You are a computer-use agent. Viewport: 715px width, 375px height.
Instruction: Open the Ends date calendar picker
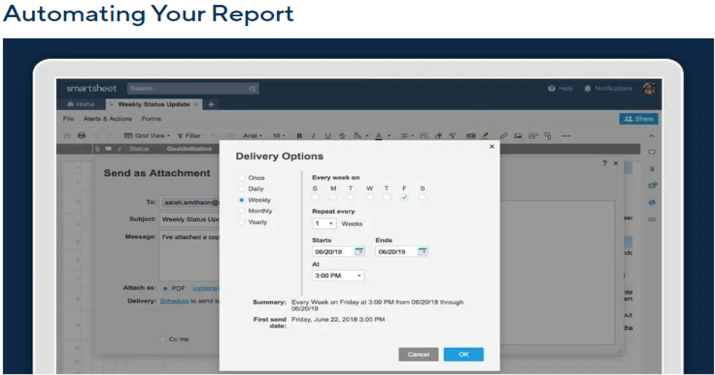click(423, 251)
